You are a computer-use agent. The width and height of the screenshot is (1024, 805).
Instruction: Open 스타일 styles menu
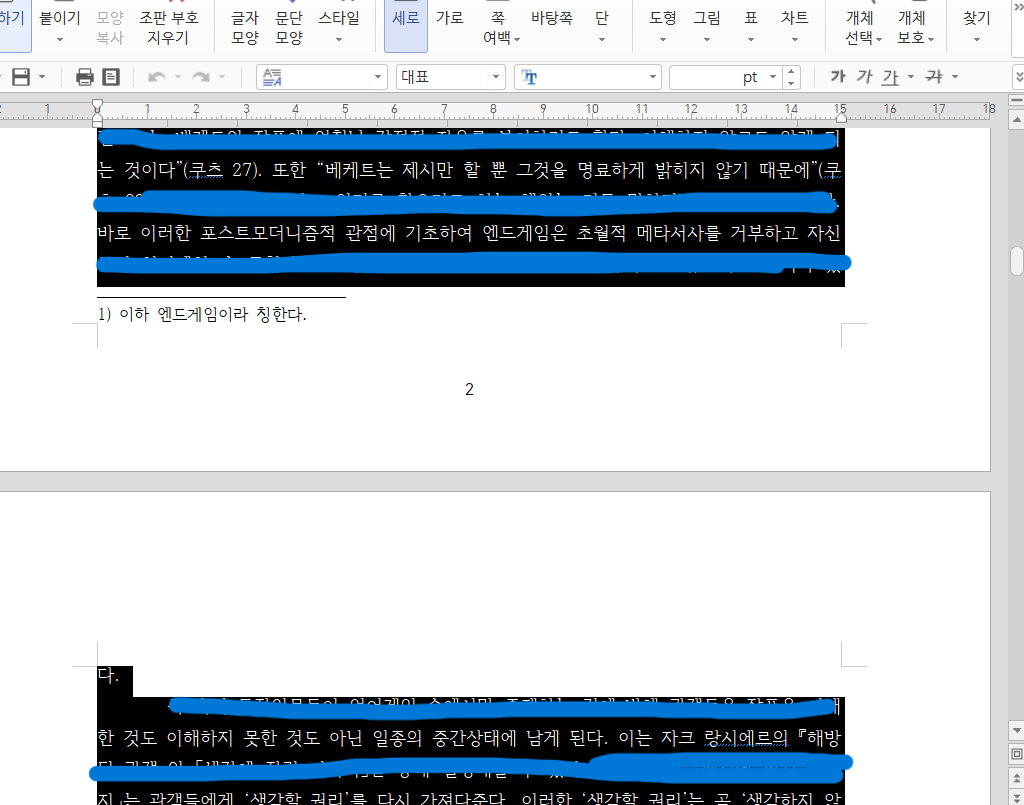tap(339, 26)
